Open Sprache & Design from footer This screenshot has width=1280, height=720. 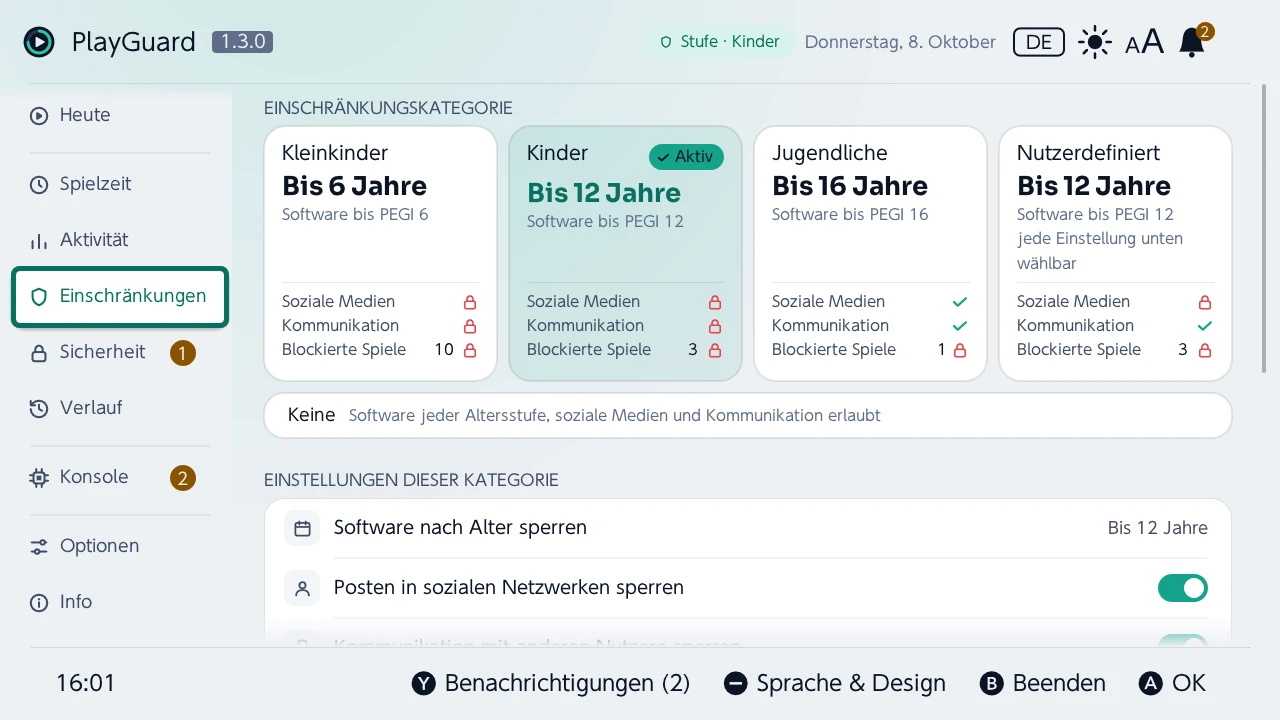(834, 684)
